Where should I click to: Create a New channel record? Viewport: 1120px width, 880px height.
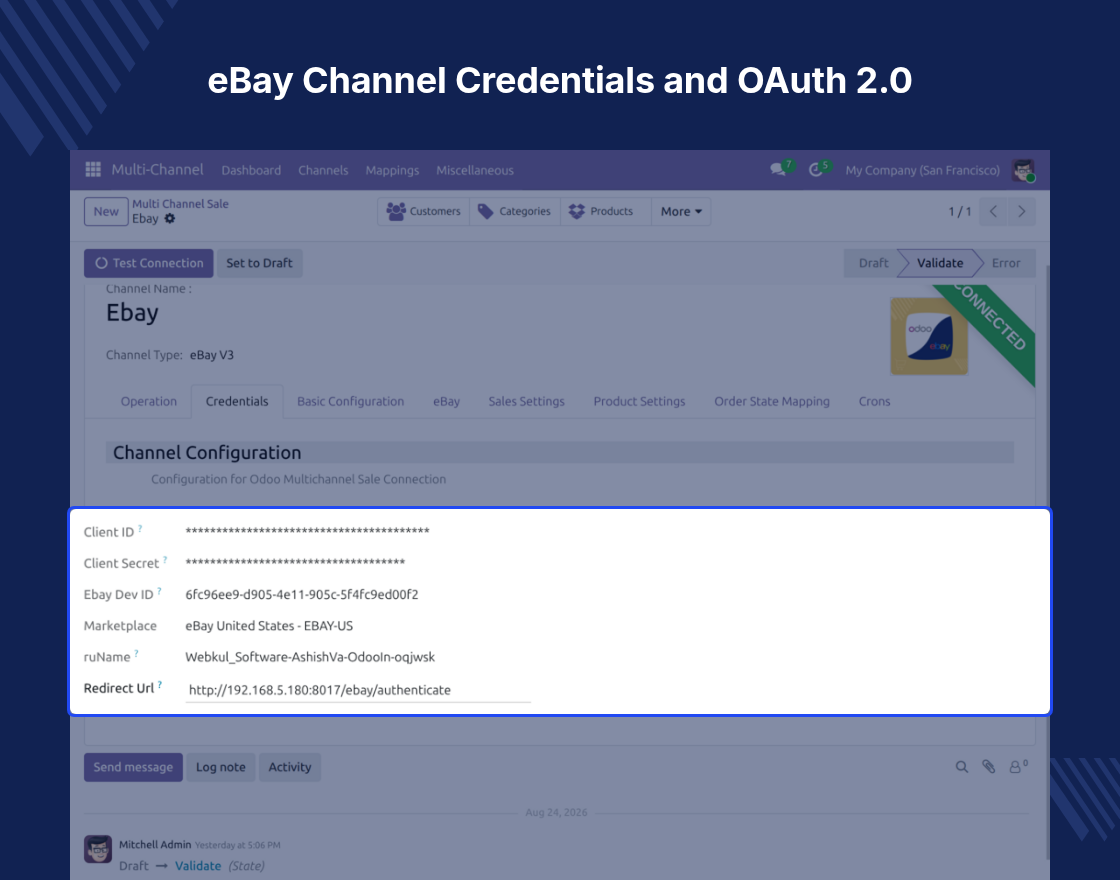pyautogui.click(x=106, y=211)
